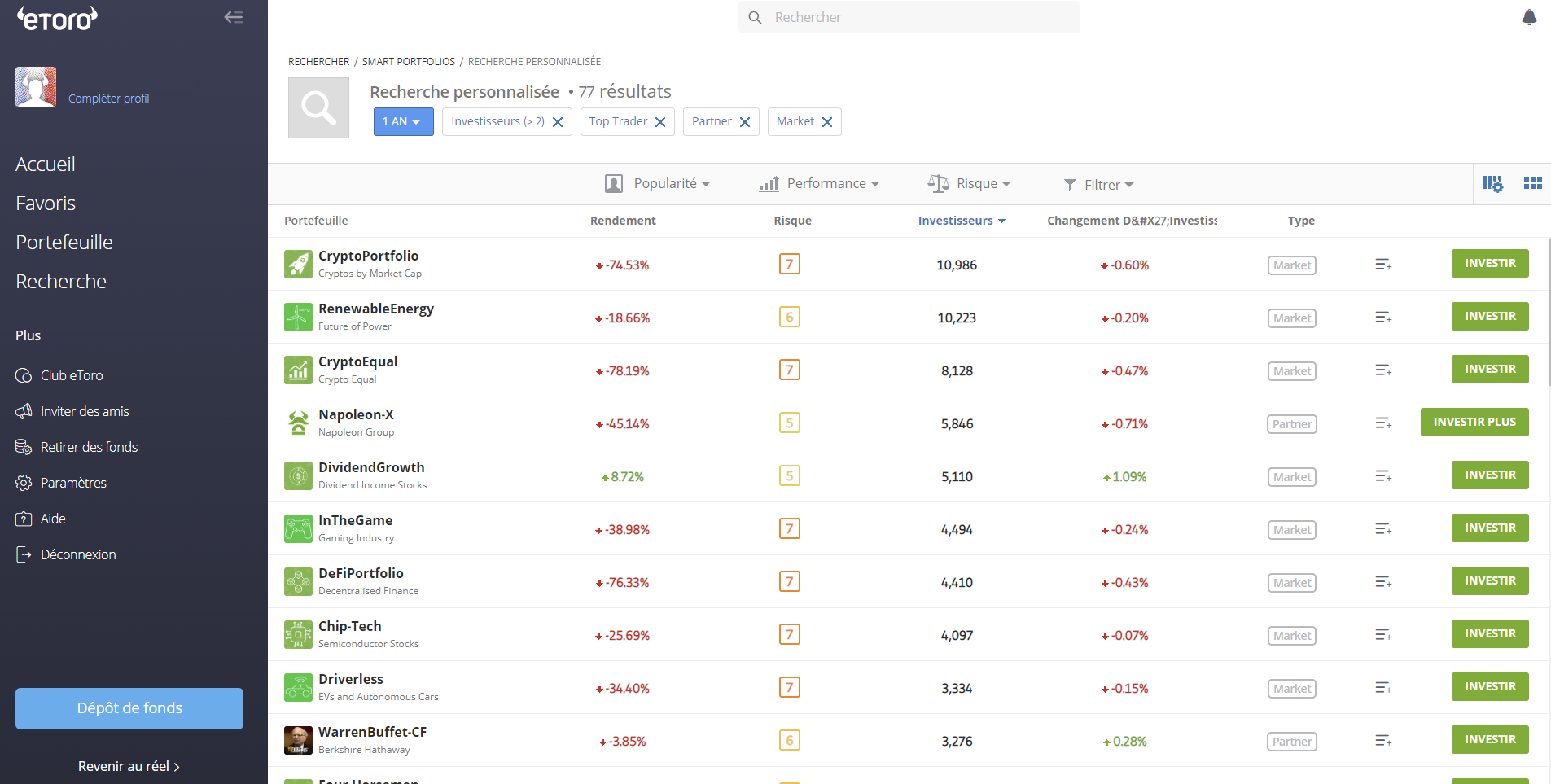
Task: Open the column settings icon
Action: point(1492,184)
